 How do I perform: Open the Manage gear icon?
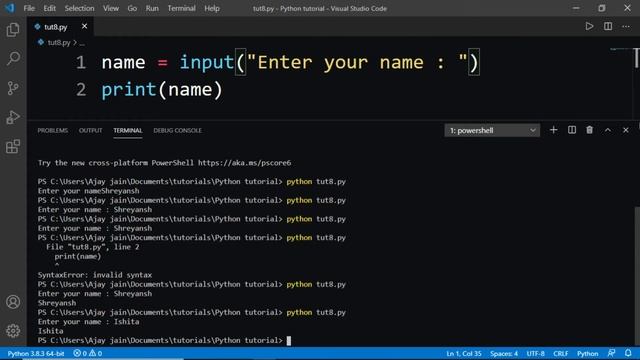click(x=13, y=331)
